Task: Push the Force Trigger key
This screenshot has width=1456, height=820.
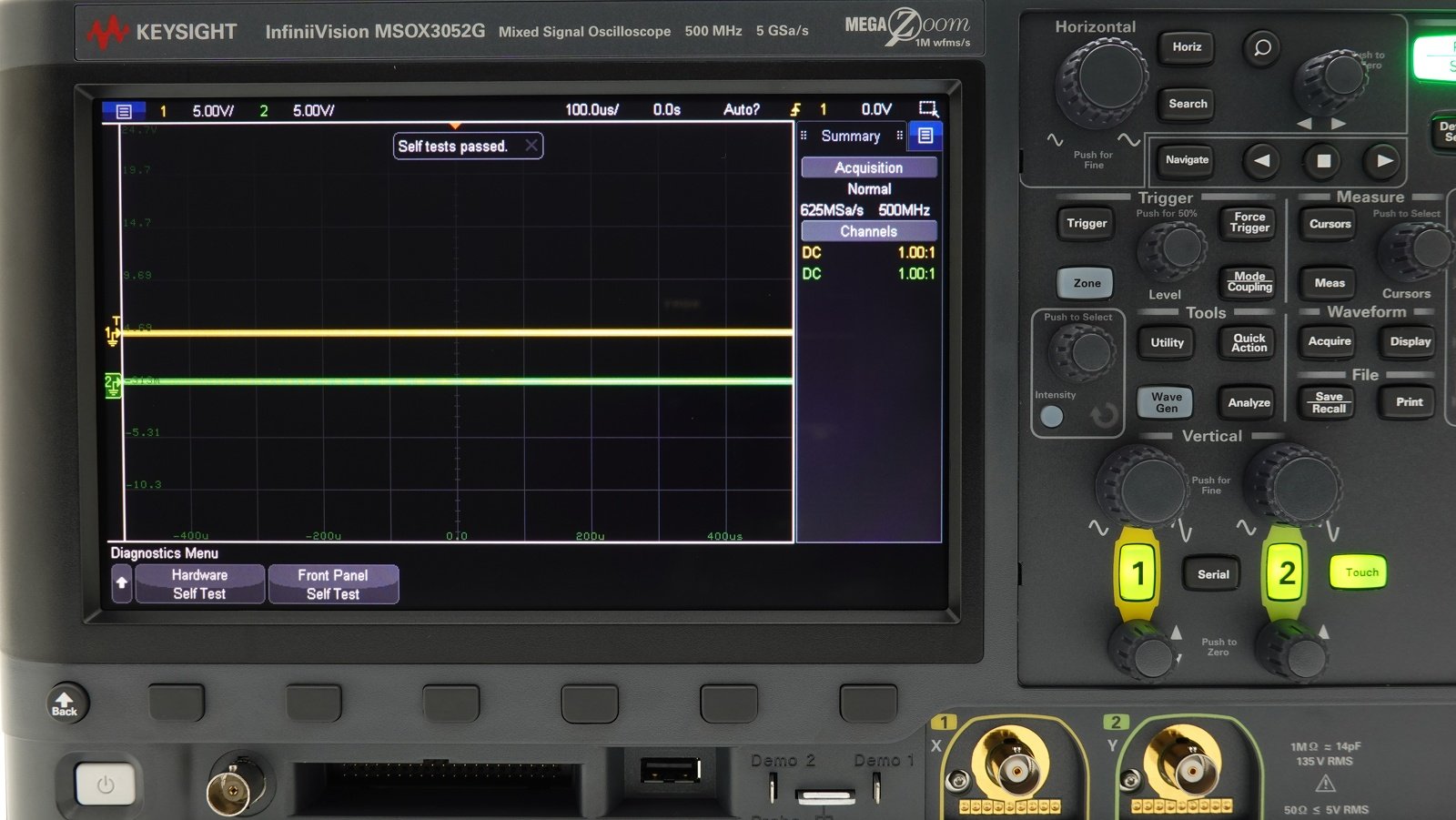Action: tap(1249, 222)
